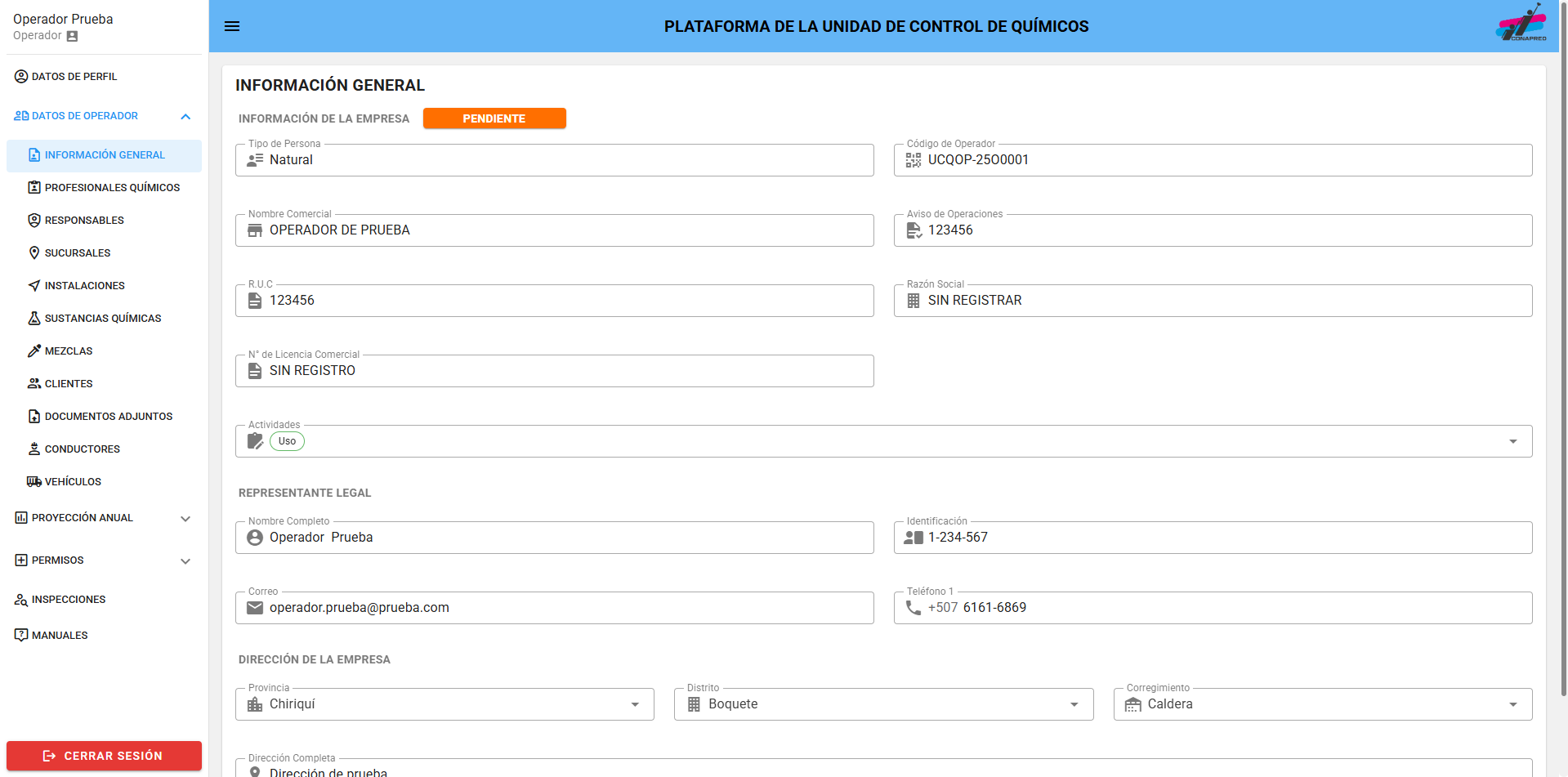Viewport: 1568px width, 777px height.
Task: Click the Cerrar Sesión button
Action: click(x=104, y=756)
